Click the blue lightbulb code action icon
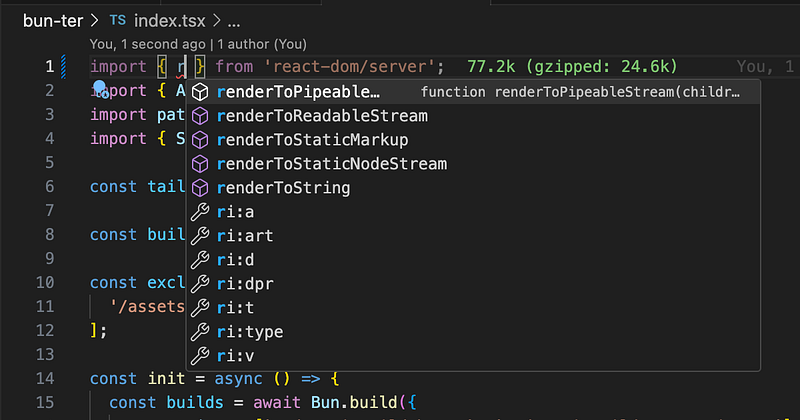Viewport: 800px width, 420px height. (x=100, y=88)
